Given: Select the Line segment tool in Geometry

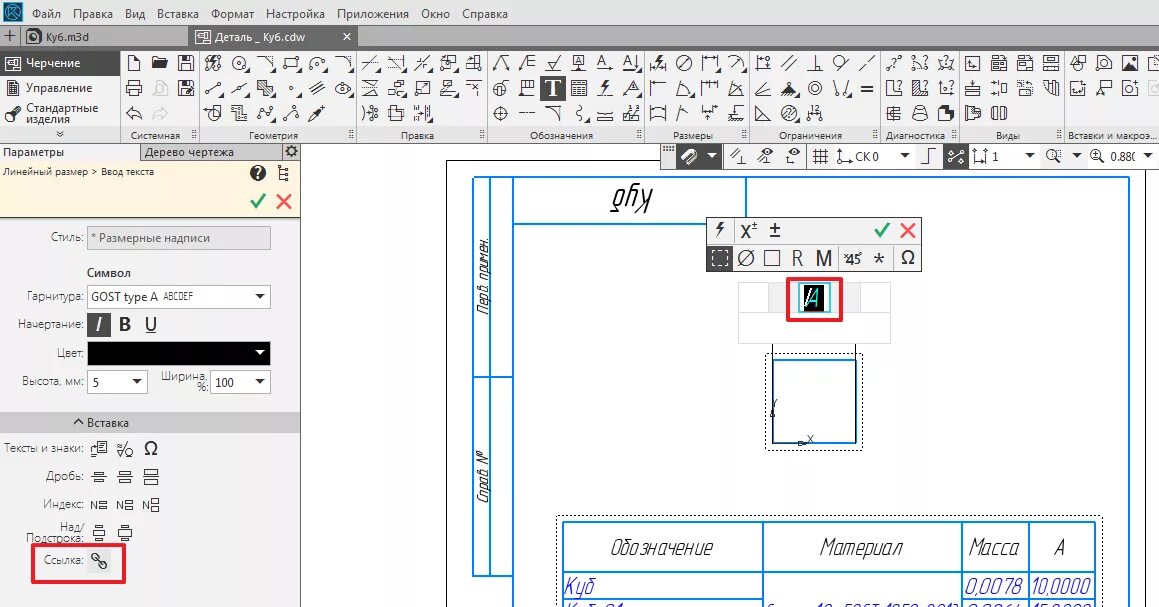Looking at the screenshot, I should coord(214,89).
